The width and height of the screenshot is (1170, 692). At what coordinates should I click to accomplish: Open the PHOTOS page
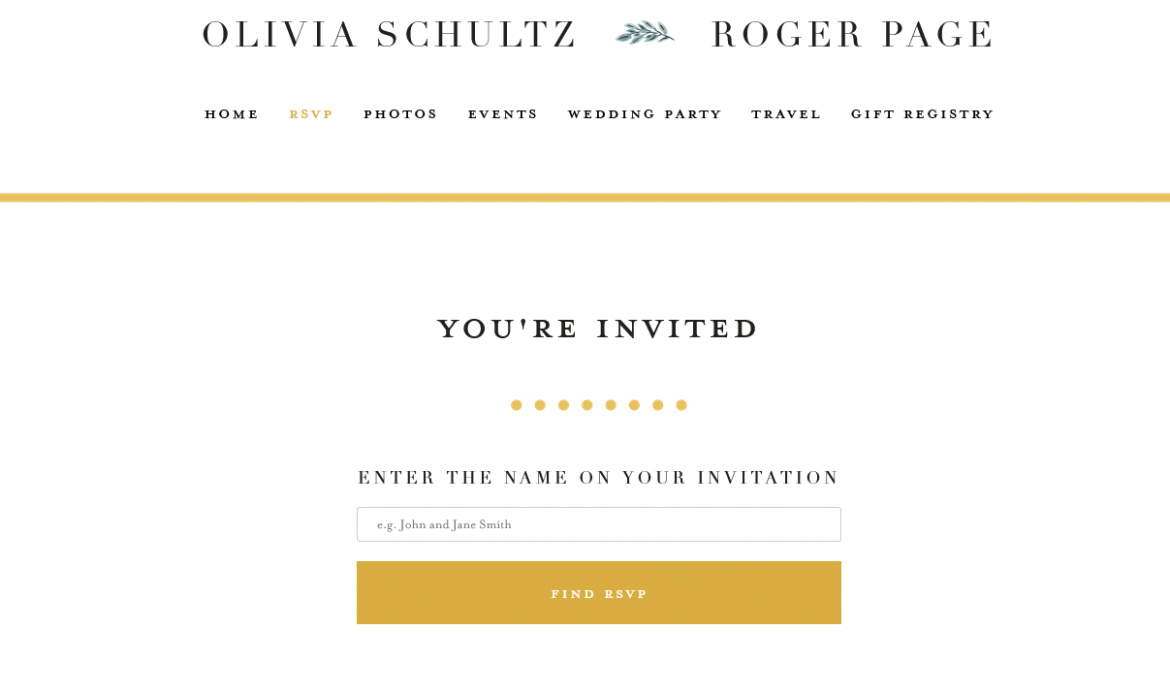tap(401, 114)
